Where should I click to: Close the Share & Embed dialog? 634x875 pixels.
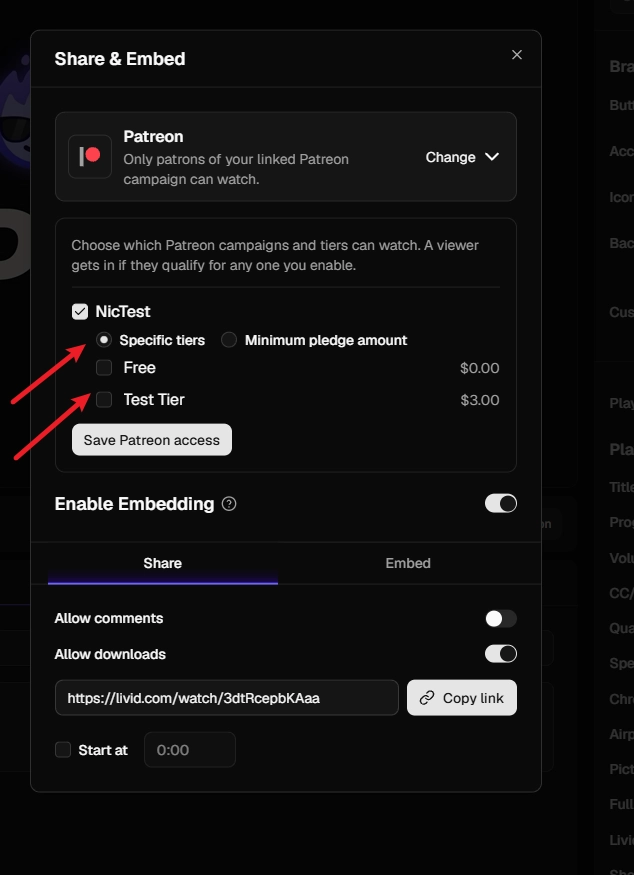(517, 55)
